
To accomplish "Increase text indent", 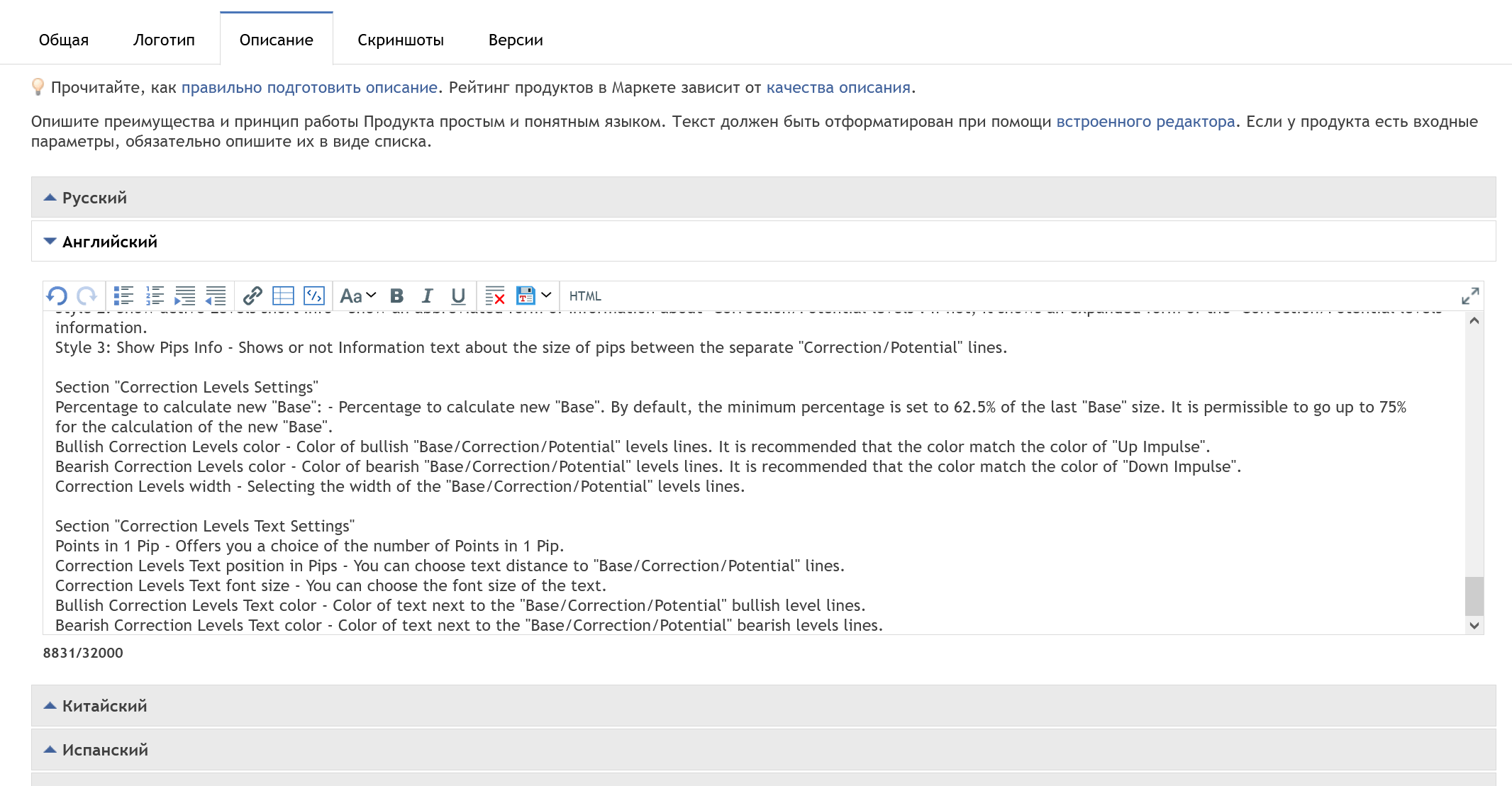I will point(185,296).
